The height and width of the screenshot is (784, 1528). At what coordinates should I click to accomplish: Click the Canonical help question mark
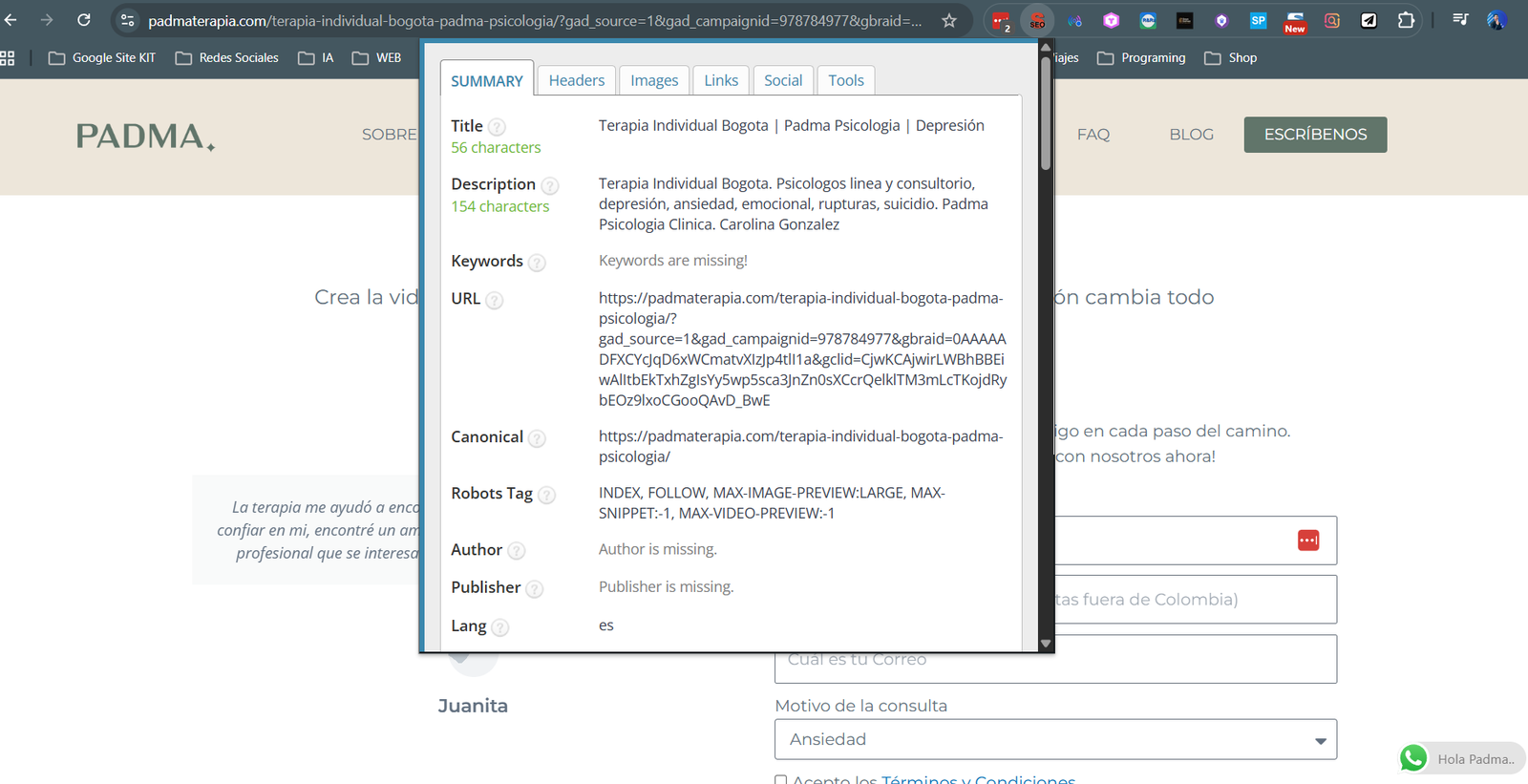coord(537,438)
